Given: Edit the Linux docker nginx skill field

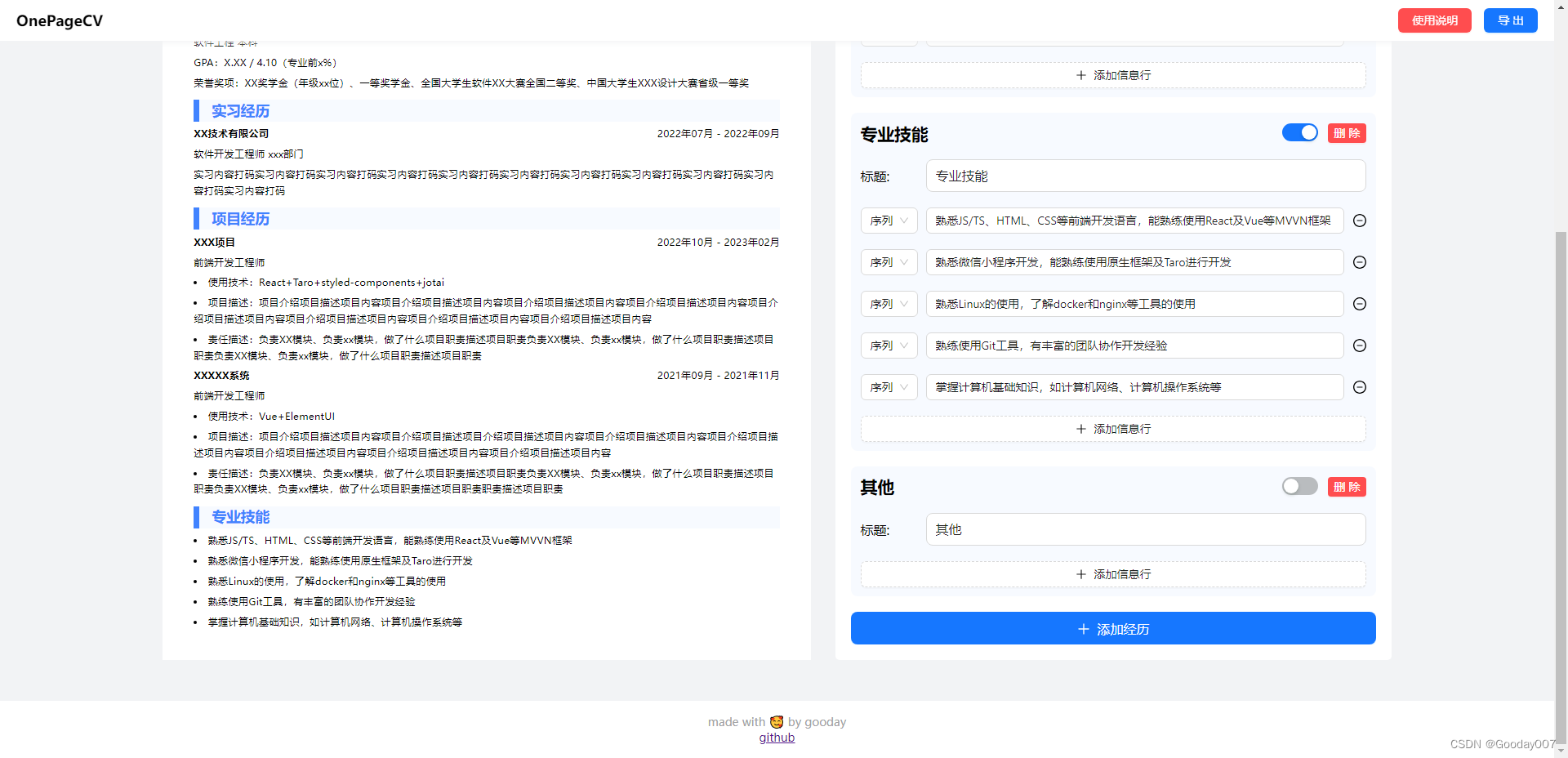Looking at the screenshot, I should [1134, 304].
